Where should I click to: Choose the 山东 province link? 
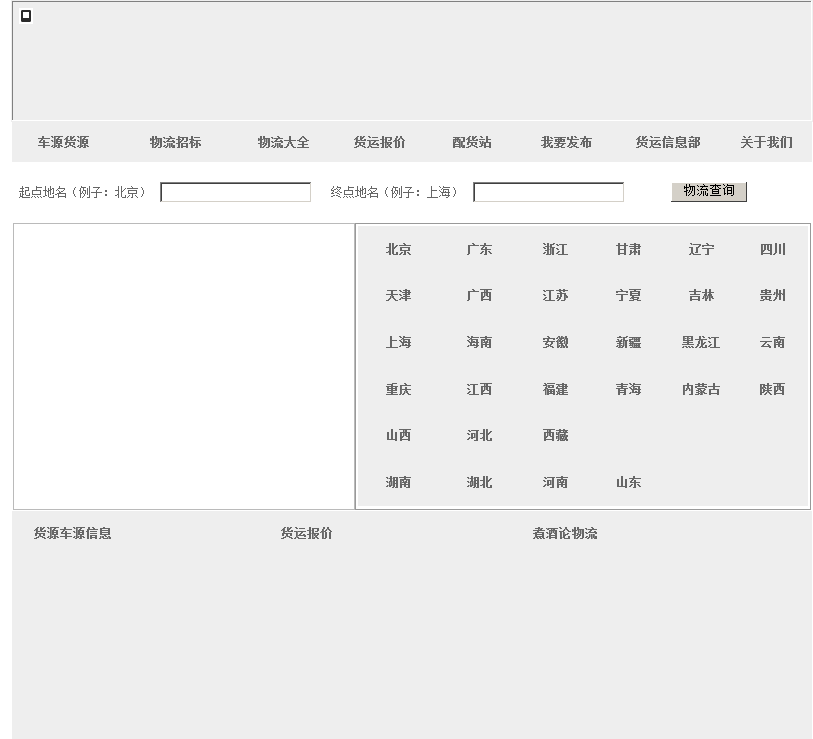628,483
